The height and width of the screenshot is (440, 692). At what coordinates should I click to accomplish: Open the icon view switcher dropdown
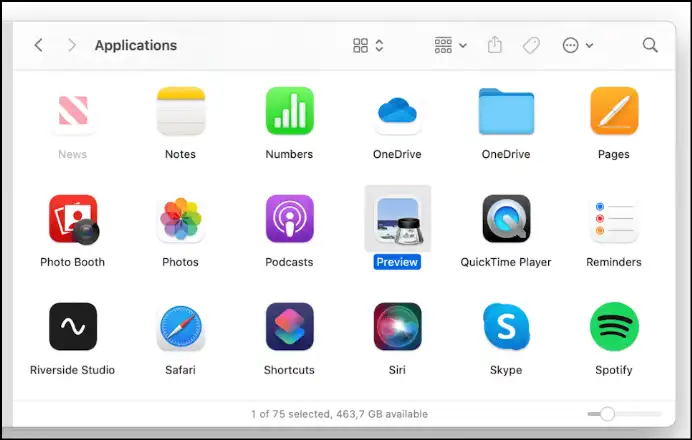[368, 45]
